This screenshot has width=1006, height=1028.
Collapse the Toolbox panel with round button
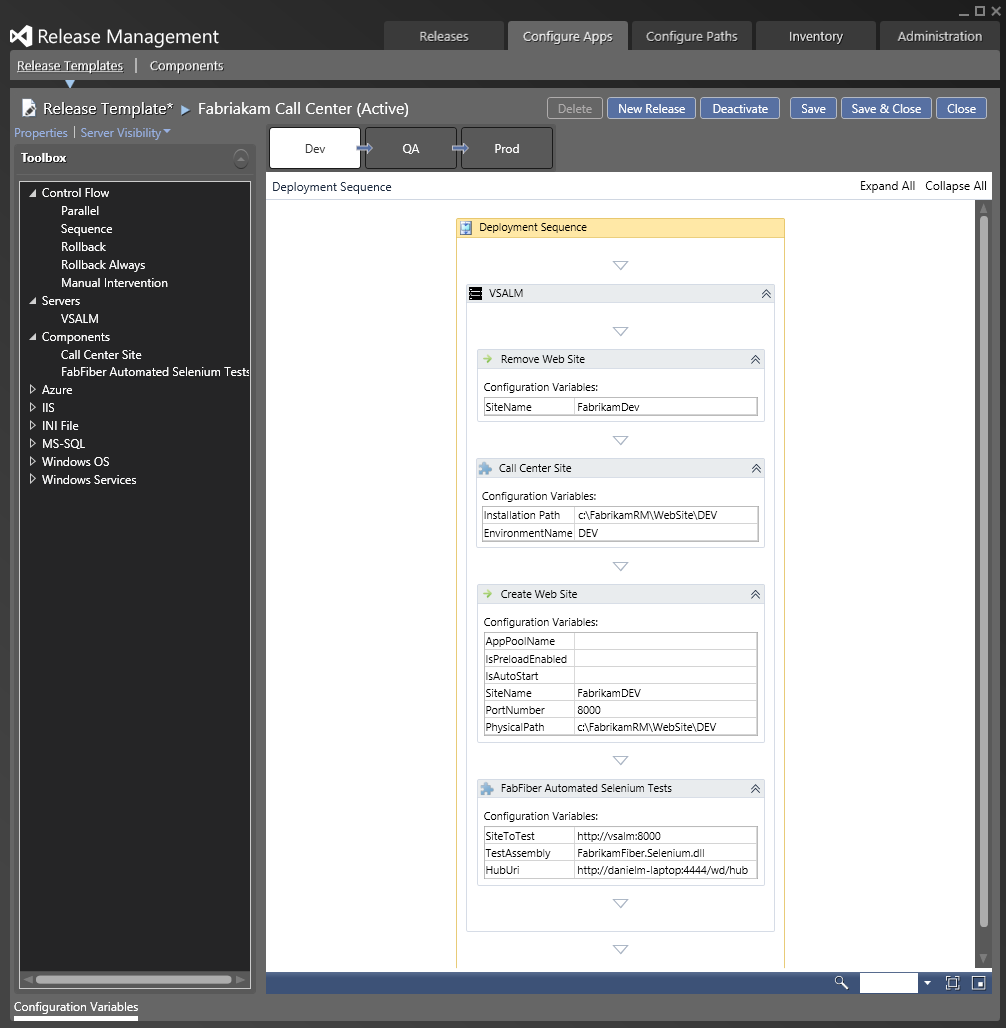coord(241,158)
